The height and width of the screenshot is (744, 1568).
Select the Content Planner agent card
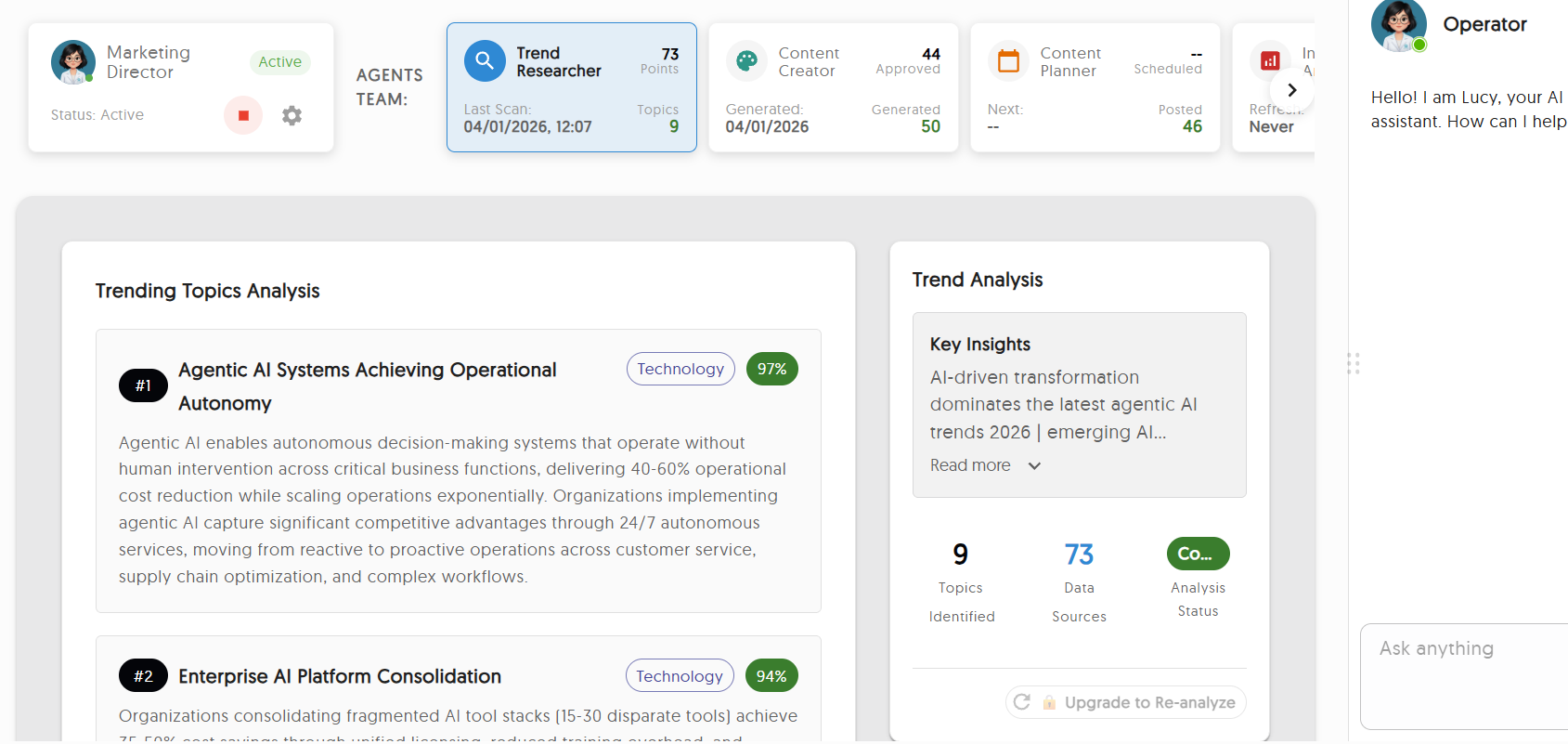click(1095, 88)
